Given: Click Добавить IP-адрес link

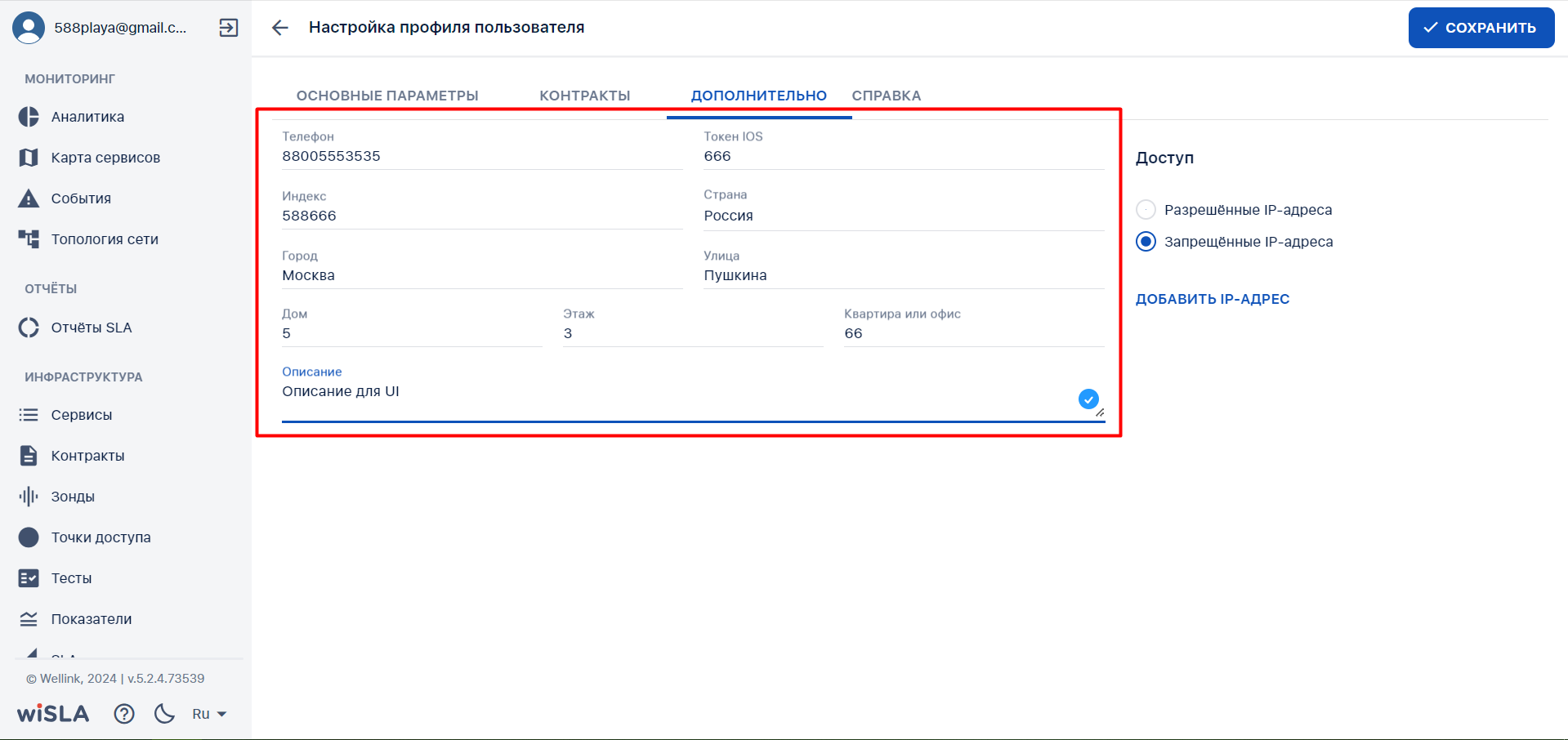Looking at the screenshot, I should pos(1213,299).
